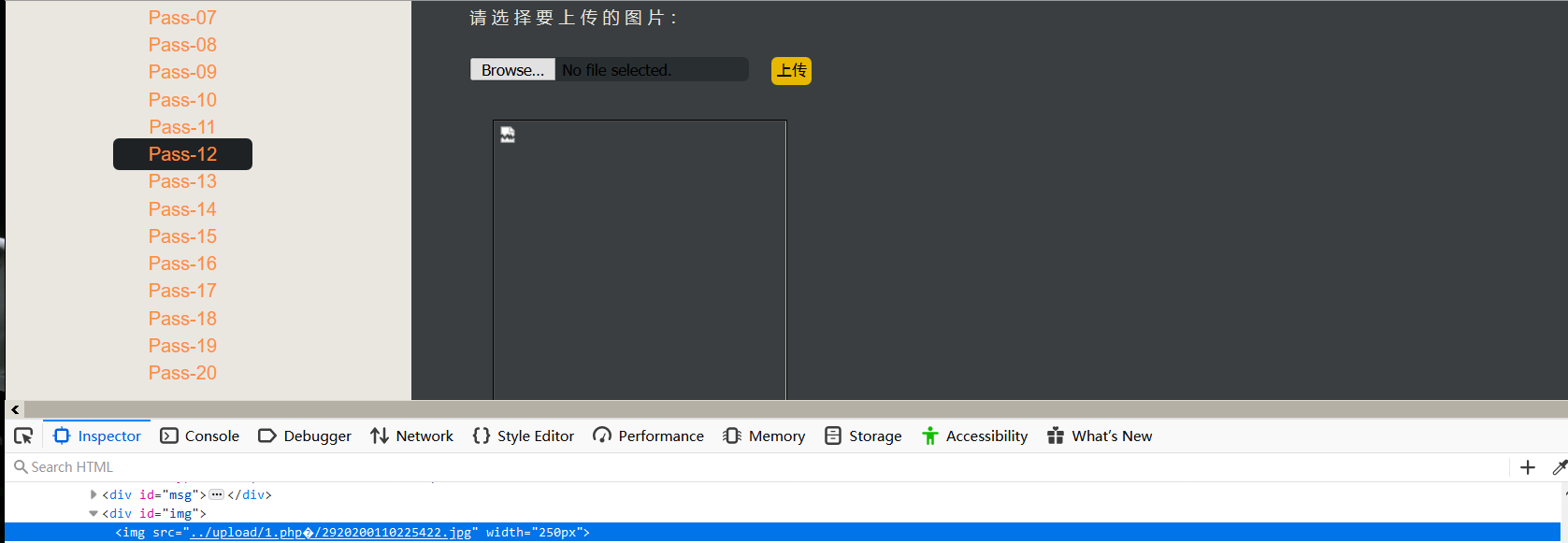Click the Browse... file button
The width and height of the screenshot is (1568, 543).
(x=512, y=70)
